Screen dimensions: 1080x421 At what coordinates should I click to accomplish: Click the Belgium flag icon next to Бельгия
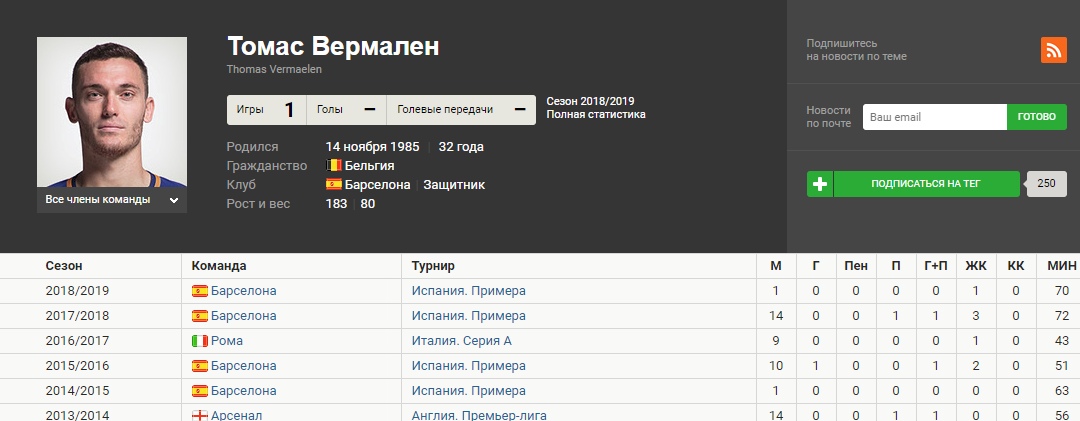(334, 166)
